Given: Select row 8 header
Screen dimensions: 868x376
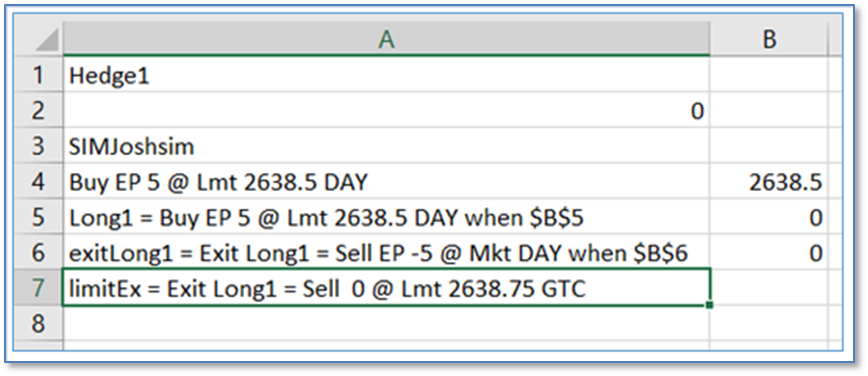Looking at the screenshot, I should 38,323.
